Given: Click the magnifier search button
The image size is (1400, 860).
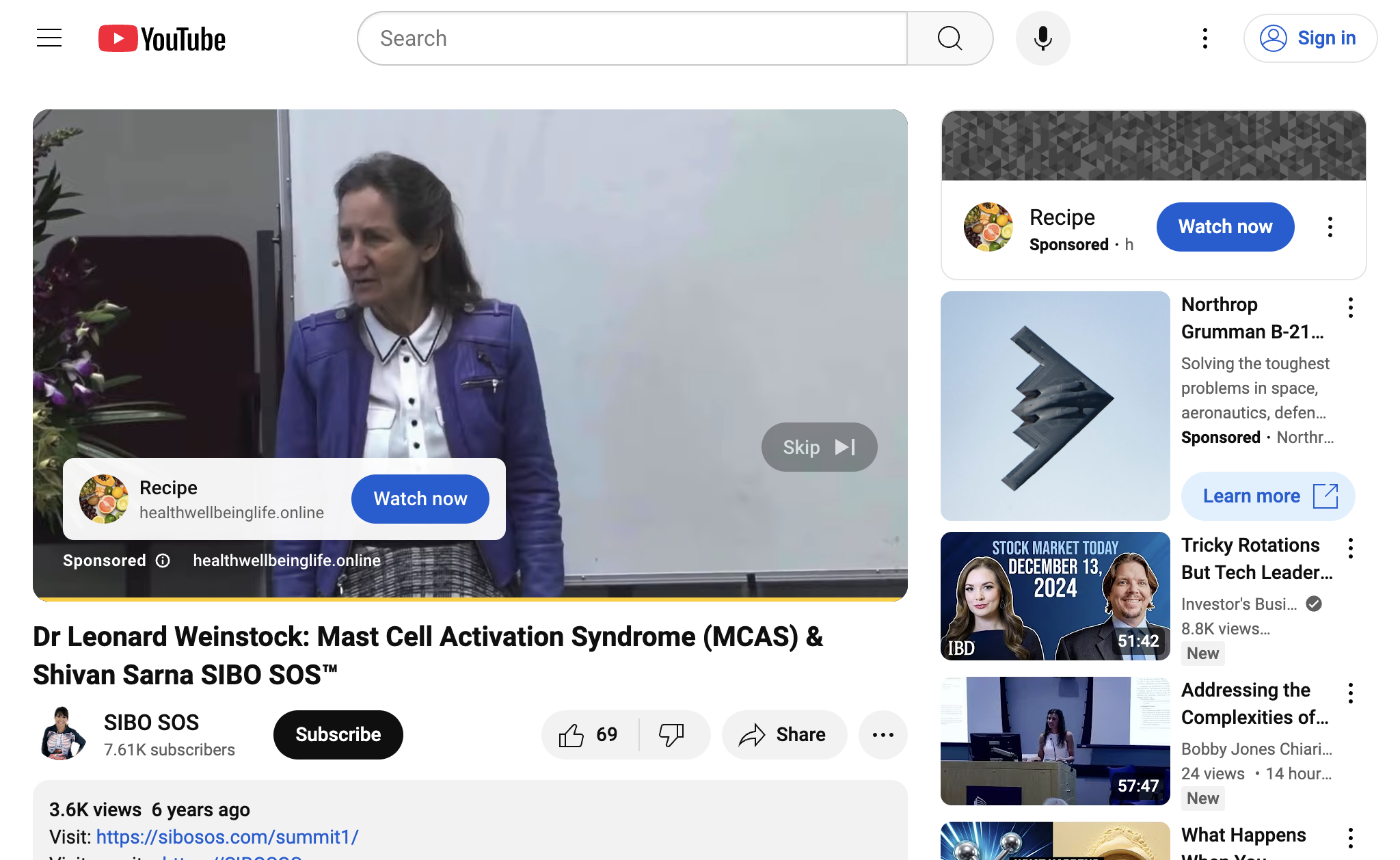Looking at the screenshot, I should [950, 38].
